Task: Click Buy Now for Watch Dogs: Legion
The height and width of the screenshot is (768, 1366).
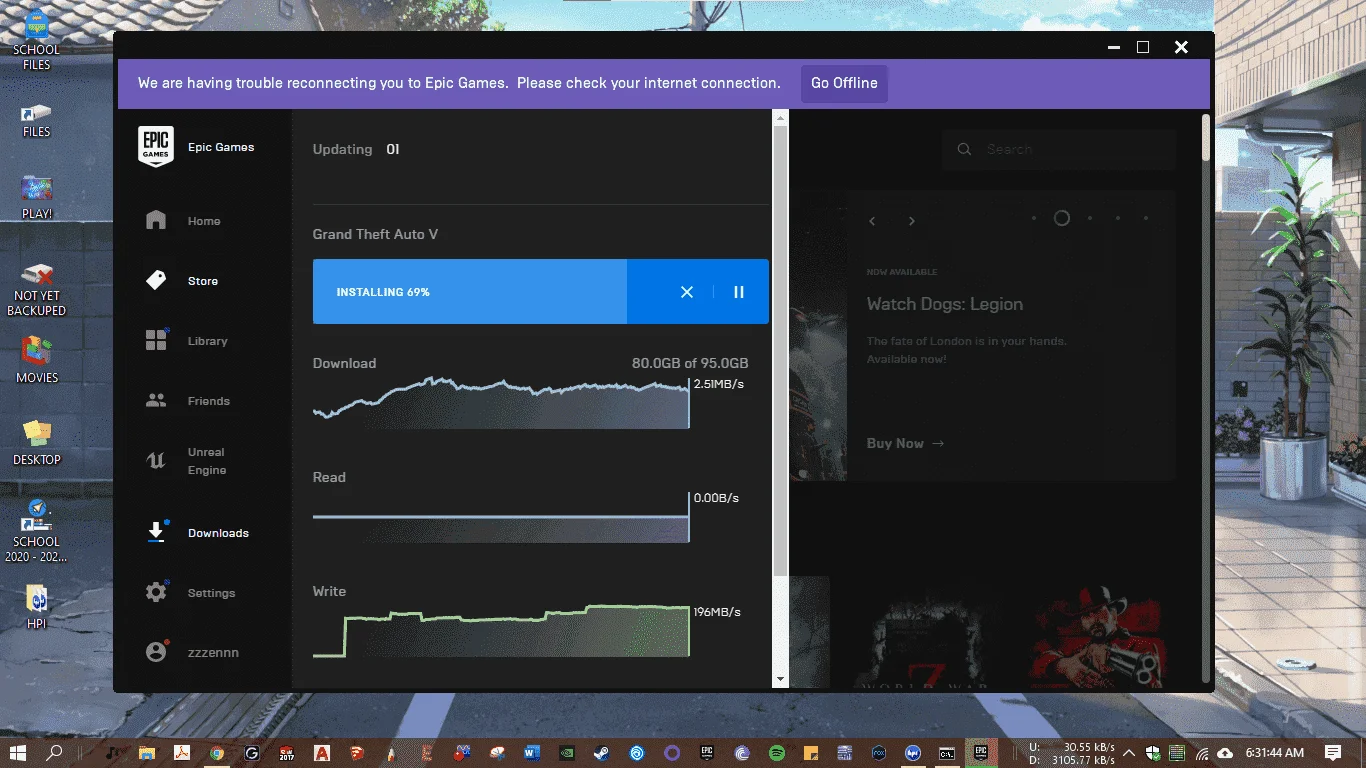Action: click(905, 443)
